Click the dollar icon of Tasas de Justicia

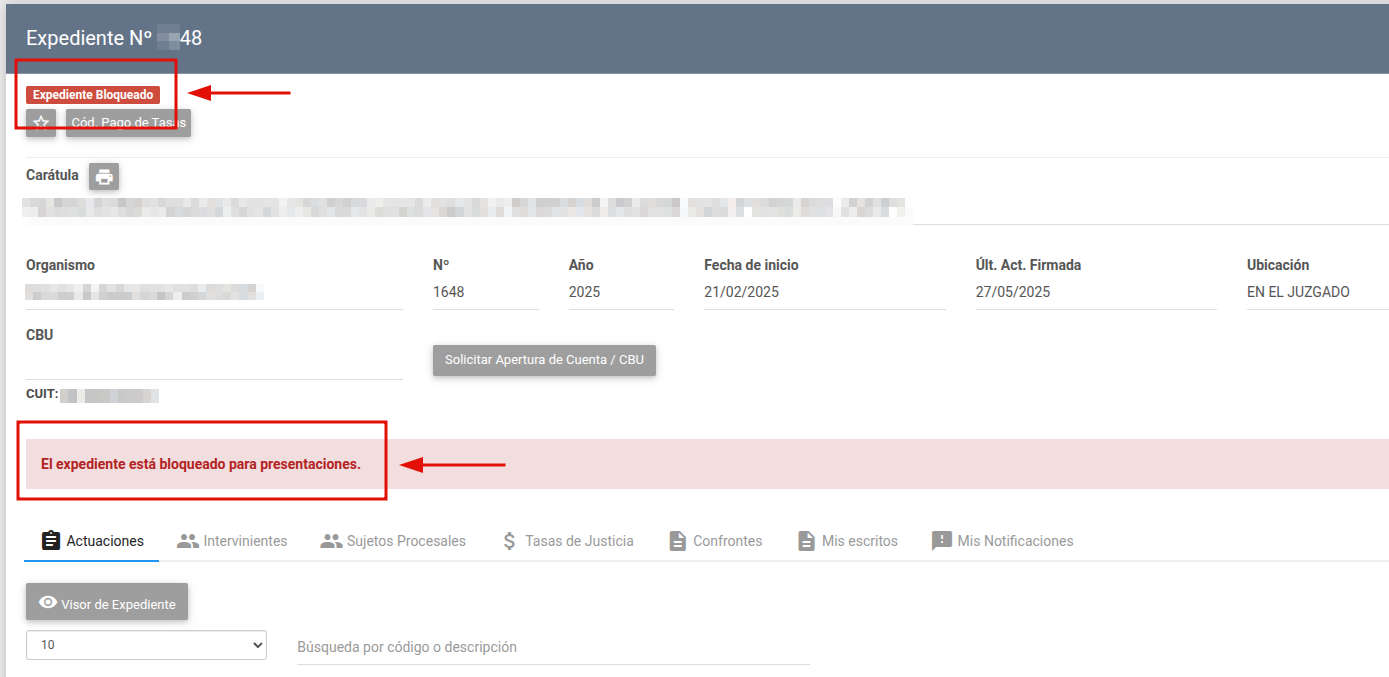[509, 541]
